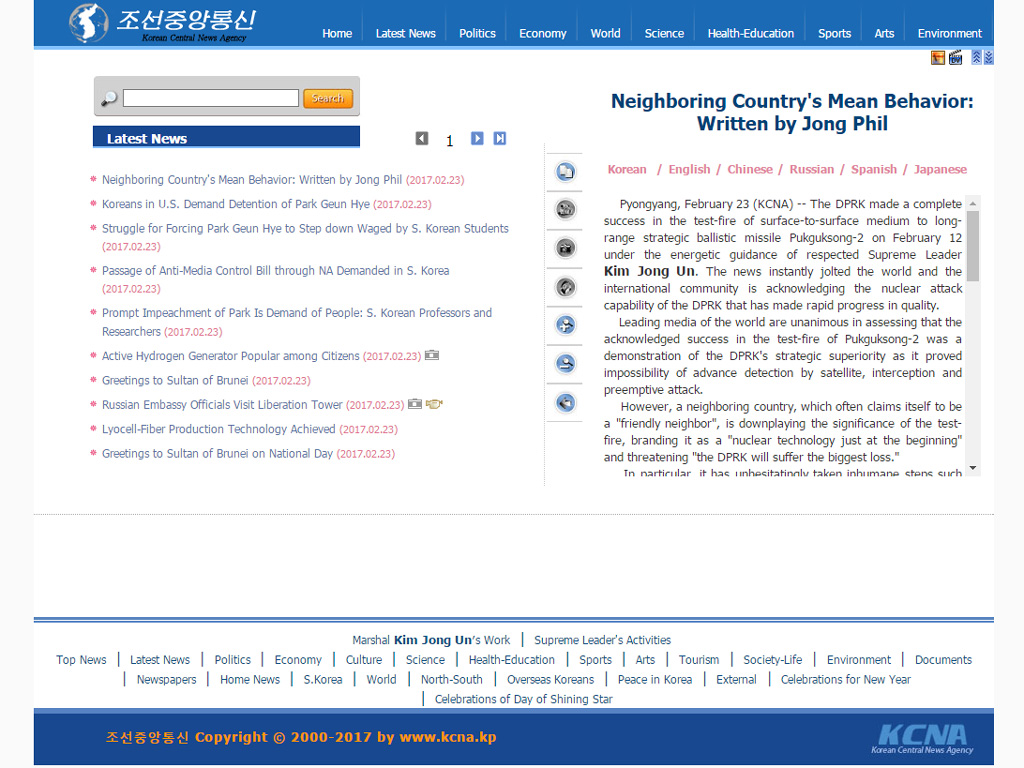The height and width of the screenshot is (768, 1024).
Task: Open Russian Embassy Officials Visit Liberation Tower
Action: pyautogui.click(x=222, y=405)
